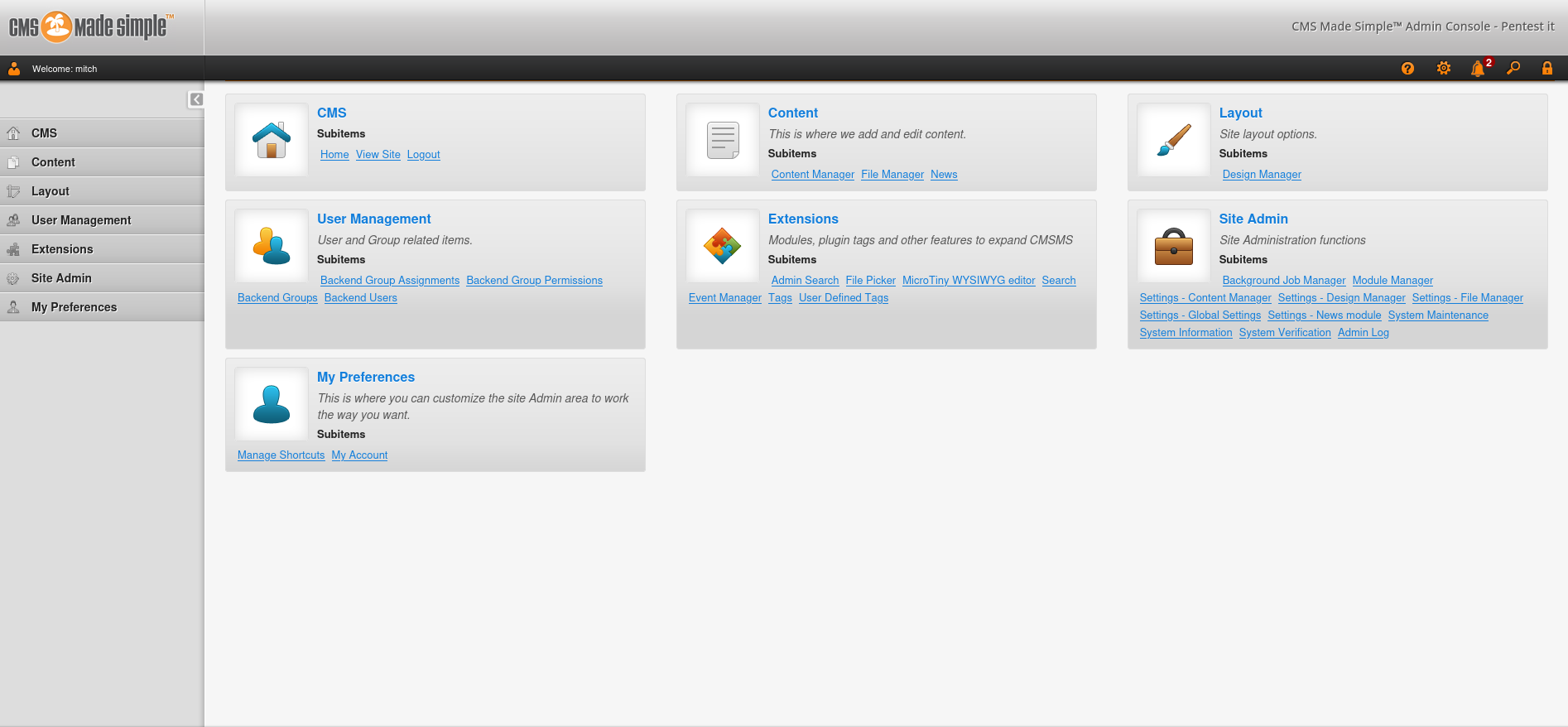Open User Management in the sidebar menu

tap(102, 220)
